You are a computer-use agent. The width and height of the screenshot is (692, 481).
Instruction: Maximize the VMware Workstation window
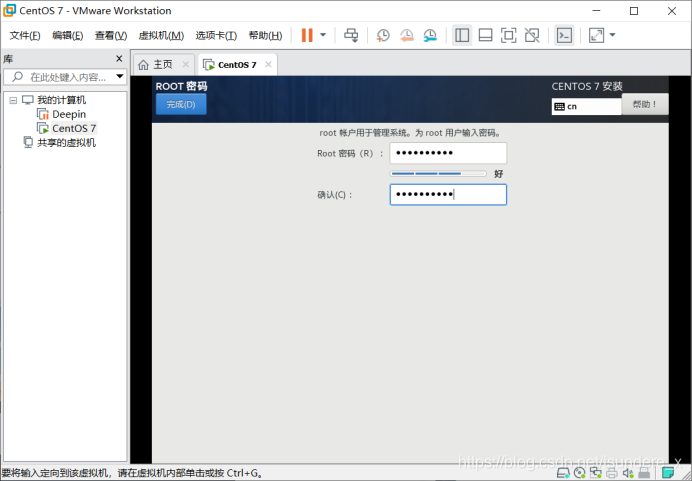634,11
